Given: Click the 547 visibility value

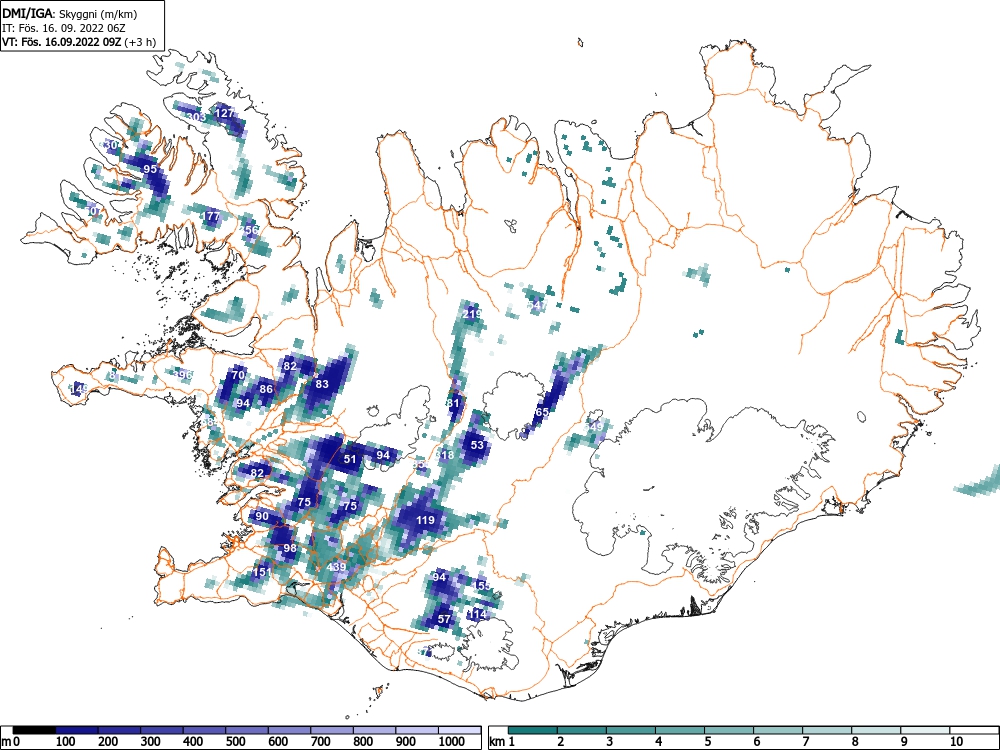Looking at the screenshot, I should 537,305.
